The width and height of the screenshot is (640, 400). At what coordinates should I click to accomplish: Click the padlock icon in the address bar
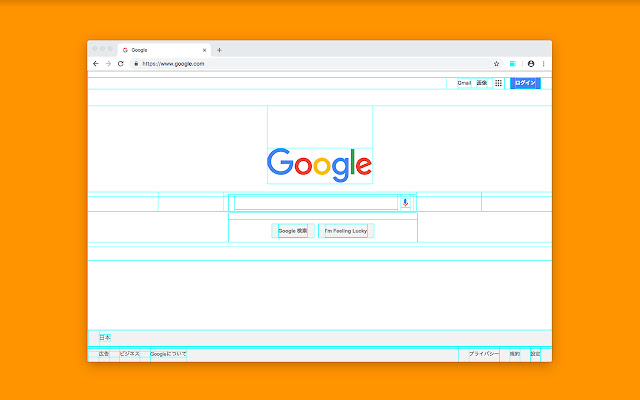click(136, 64)
